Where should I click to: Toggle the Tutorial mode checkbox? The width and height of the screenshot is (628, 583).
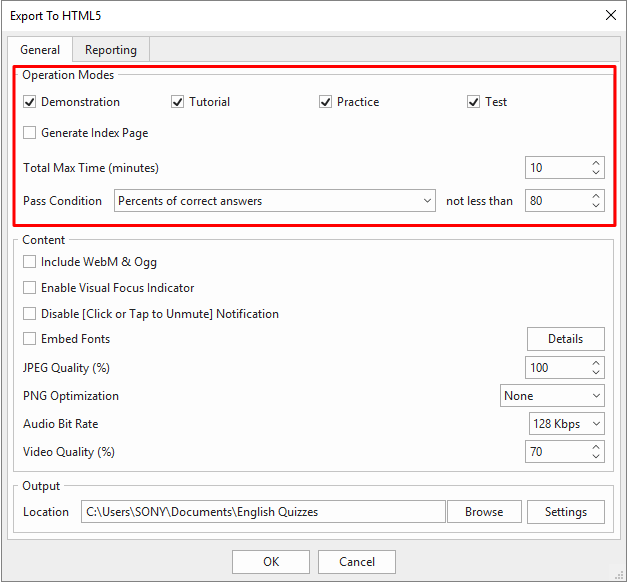178,102
